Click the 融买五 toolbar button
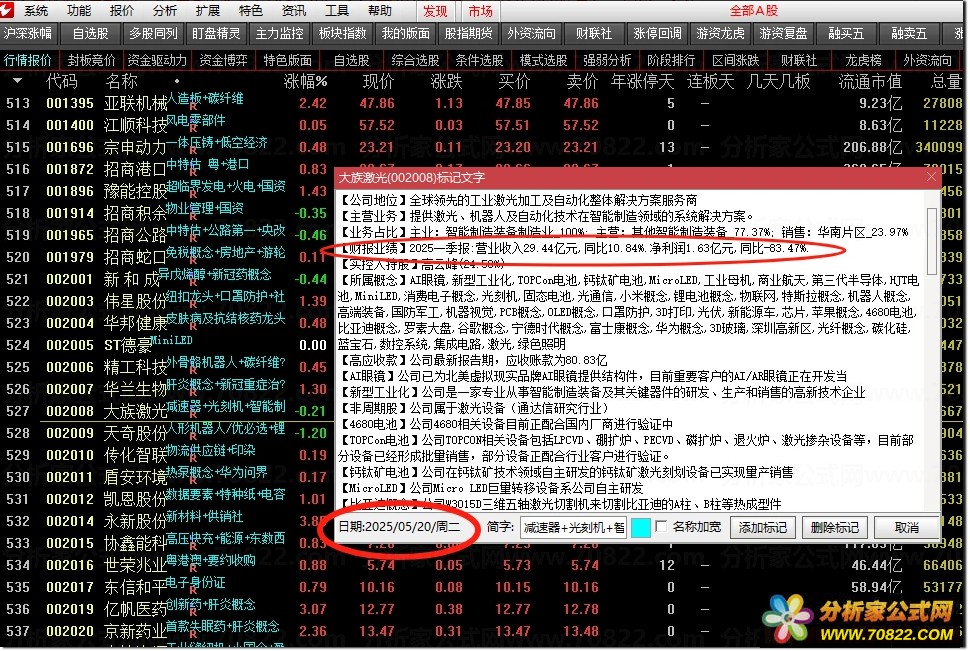This screenshot has width=970, height=651. pos(846,33)
